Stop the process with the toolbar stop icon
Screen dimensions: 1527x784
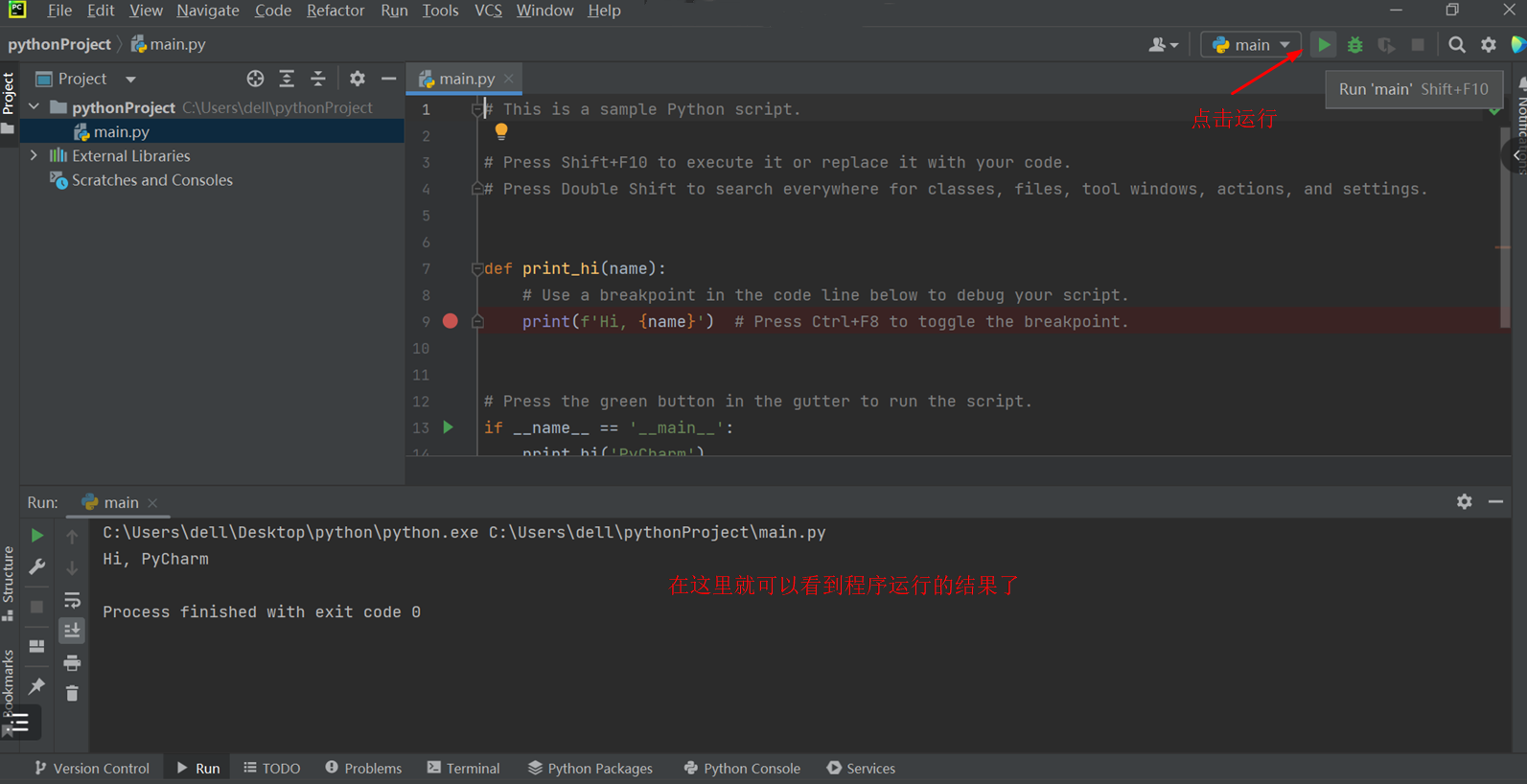(x=1418, y=45)
